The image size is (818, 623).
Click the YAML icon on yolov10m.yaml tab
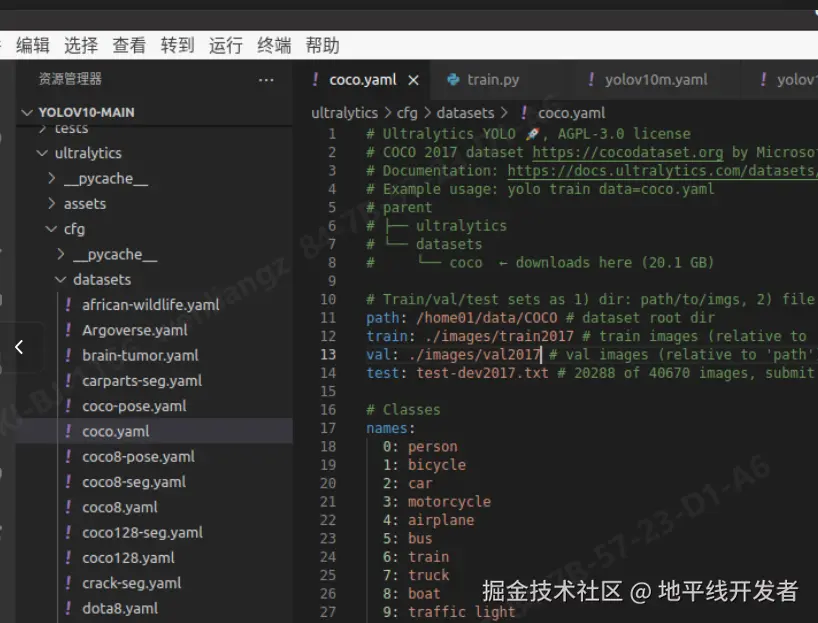(x=591, y=79)
